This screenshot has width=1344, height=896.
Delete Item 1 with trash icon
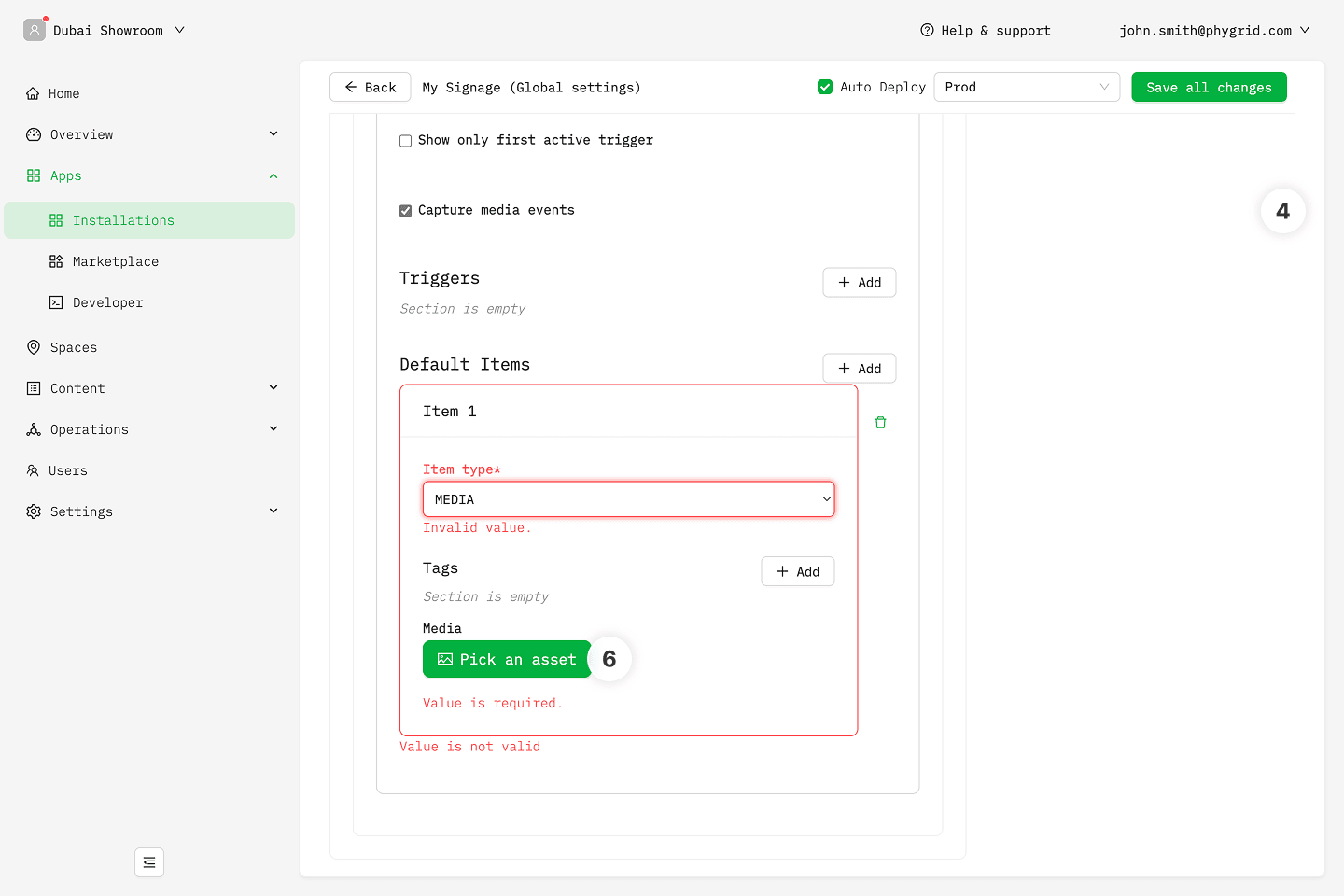click(880, 423)
